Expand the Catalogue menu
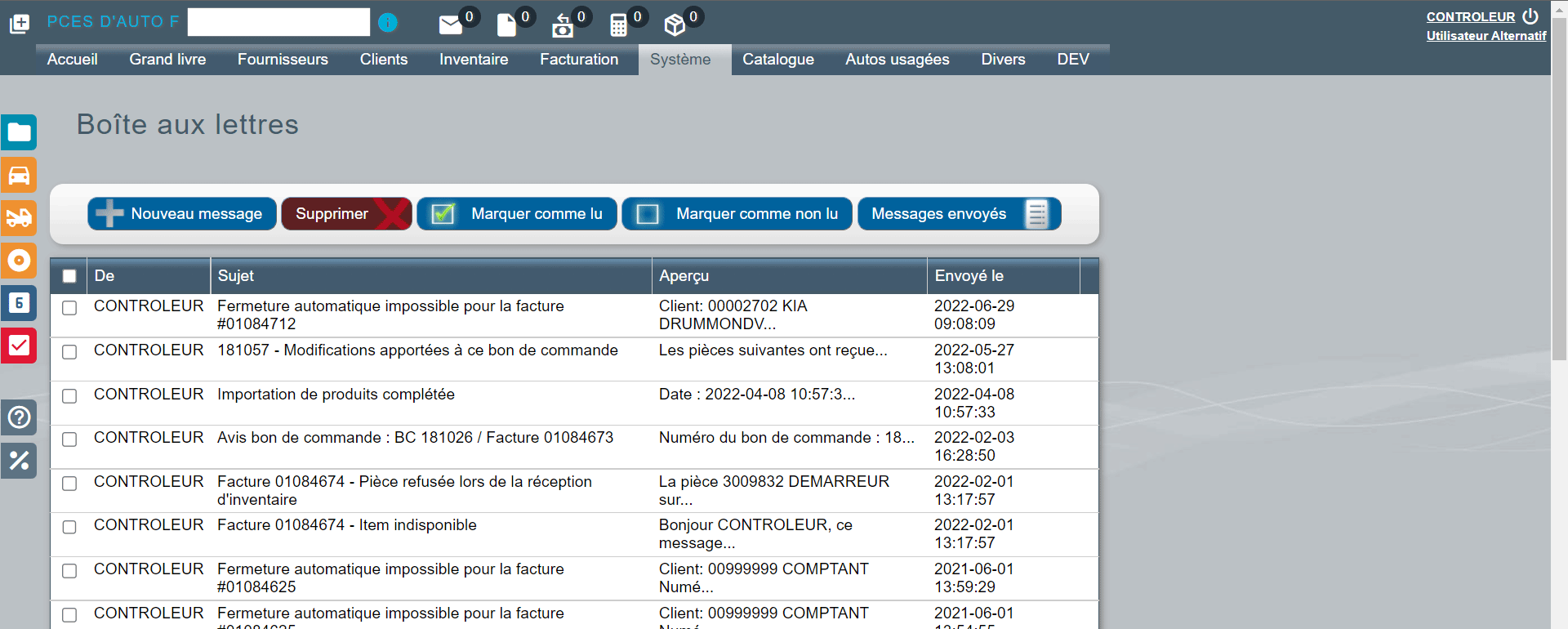1568x629 pixels. 777,60
